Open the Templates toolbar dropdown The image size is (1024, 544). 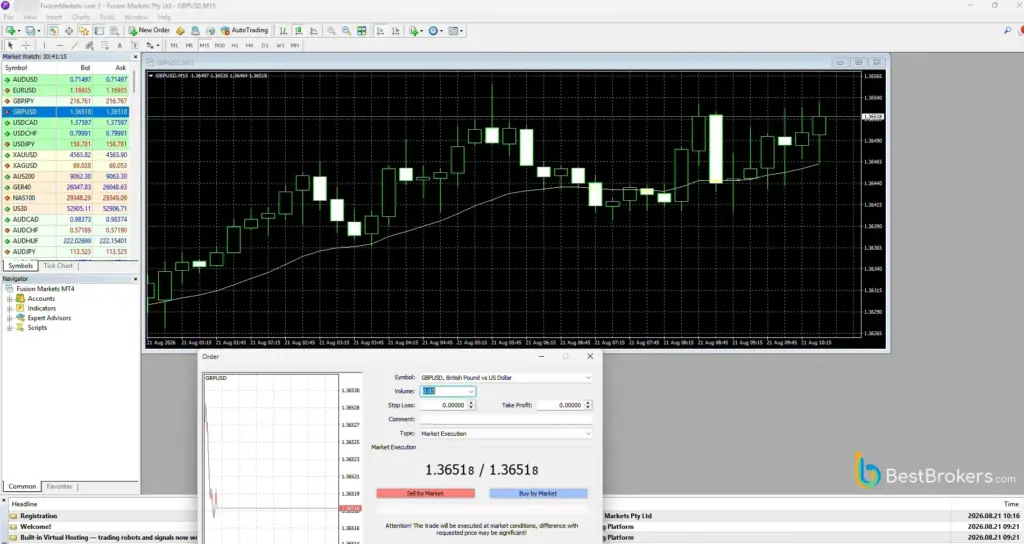pos(455,31)
